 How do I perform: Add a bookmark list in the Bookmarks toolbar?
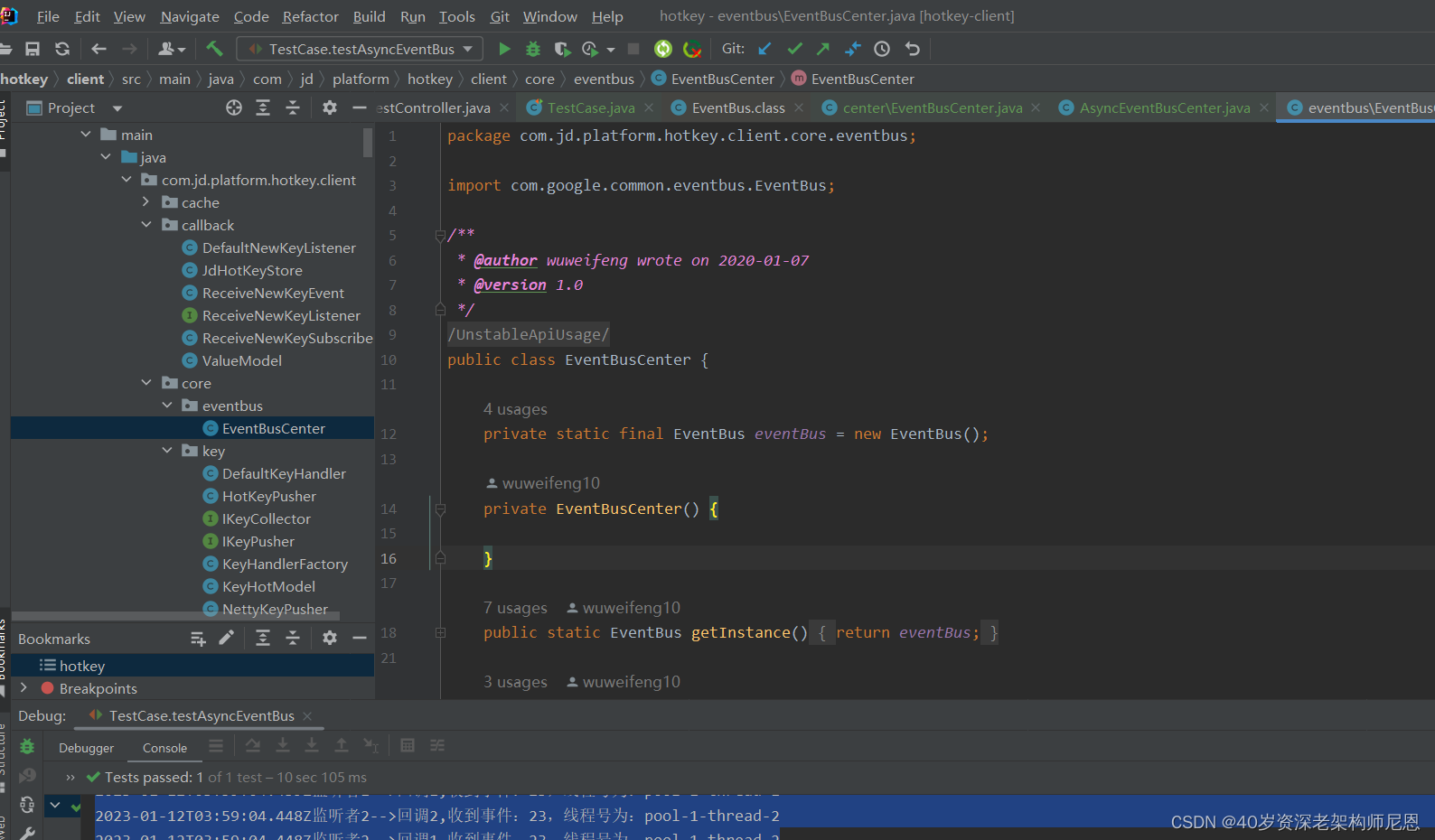tap(198, 639)
